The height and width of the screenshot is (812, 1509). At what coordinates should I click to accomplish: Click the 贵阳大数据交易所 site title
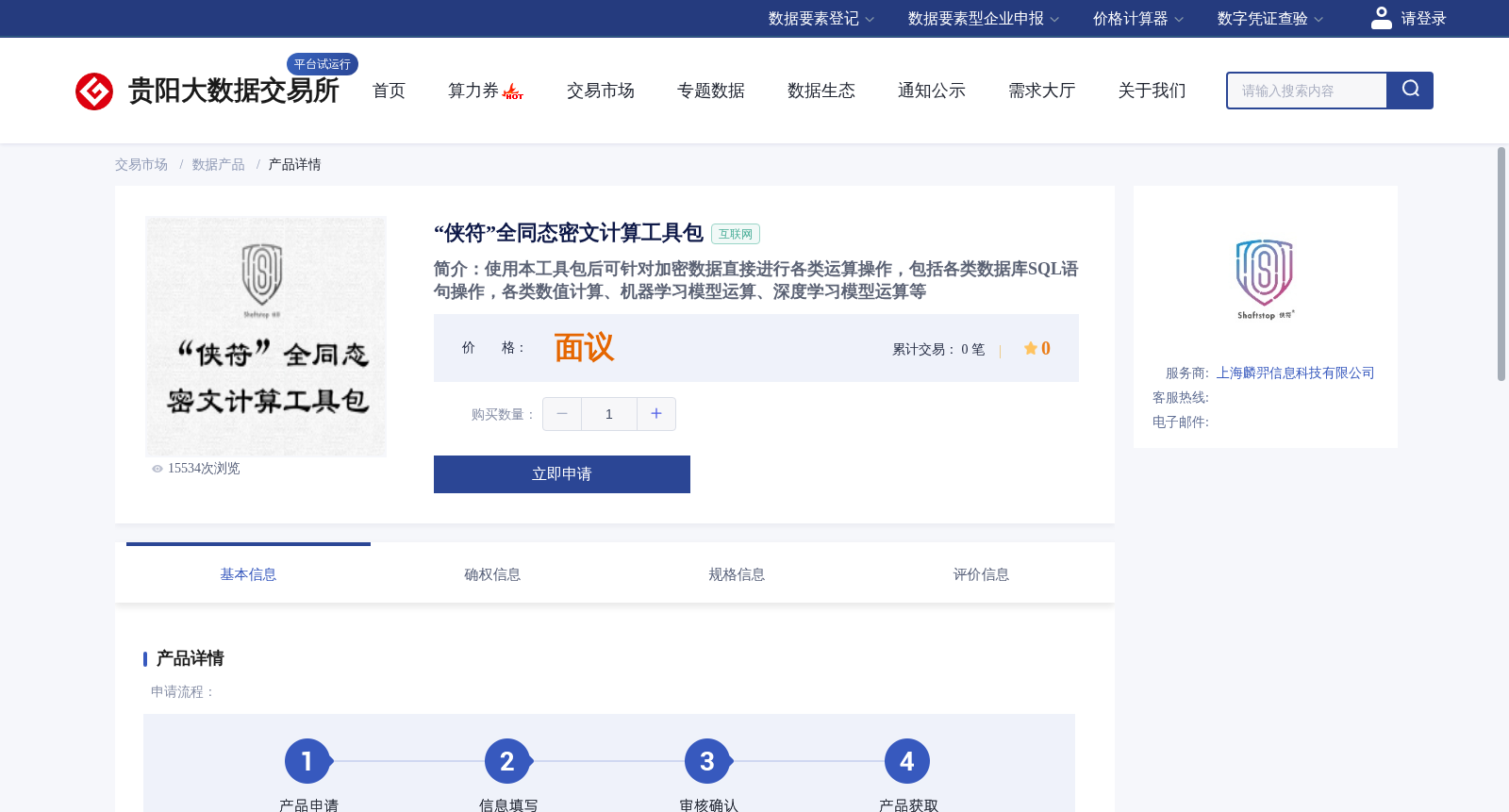tap(234, 91)
